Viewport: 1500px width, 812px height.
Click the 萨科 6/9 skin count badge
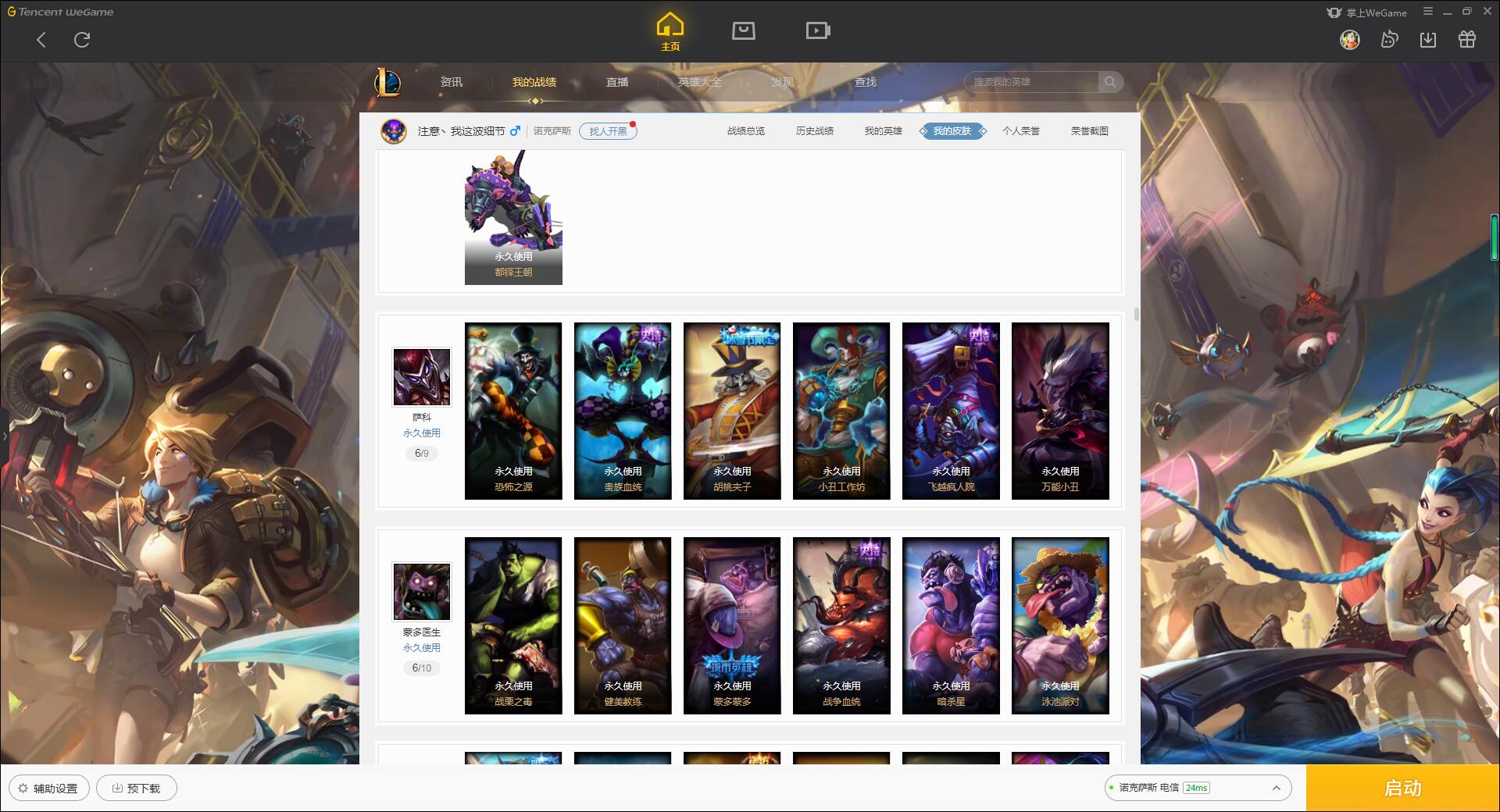tap(422, 453)
